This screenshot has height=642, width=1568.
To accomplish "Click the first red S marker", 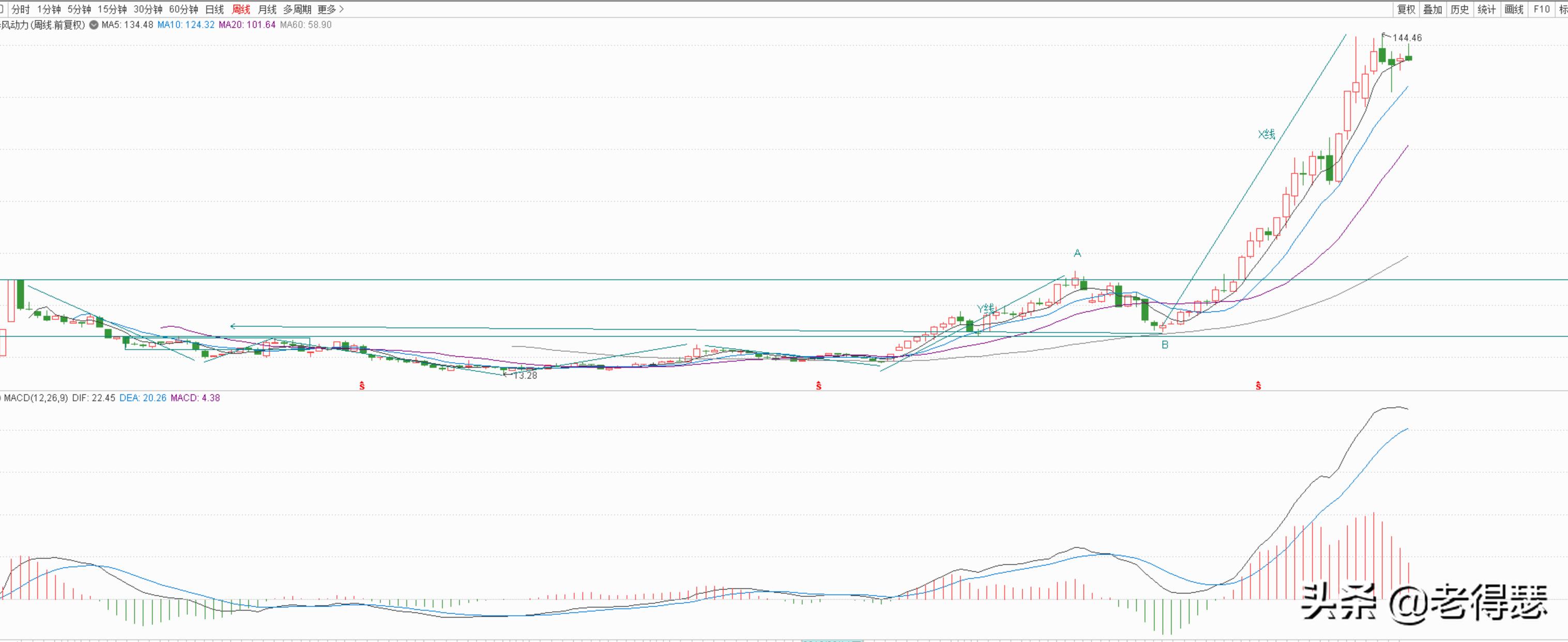I will pyautogui.click(x=361, y=385).
